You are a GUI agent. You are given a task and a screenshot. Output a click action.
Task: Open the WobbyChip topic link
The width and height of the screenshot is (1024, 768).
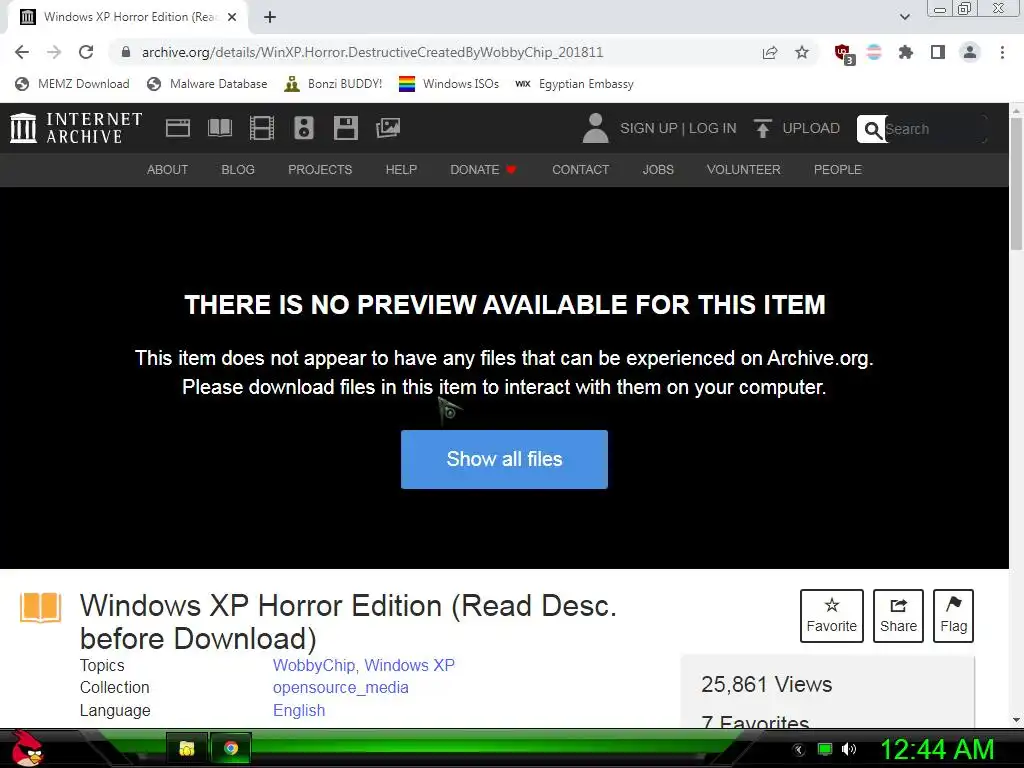click(x=313, y=665)
